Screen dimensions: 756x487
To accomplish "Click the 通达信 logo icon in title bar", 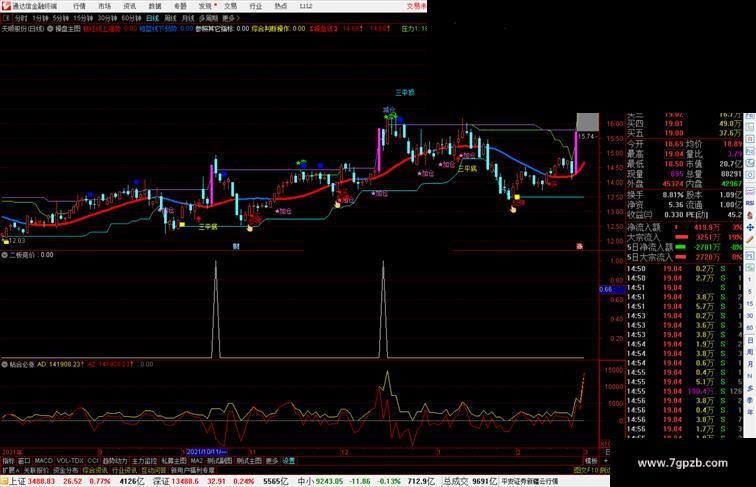I will pos(6,6).
